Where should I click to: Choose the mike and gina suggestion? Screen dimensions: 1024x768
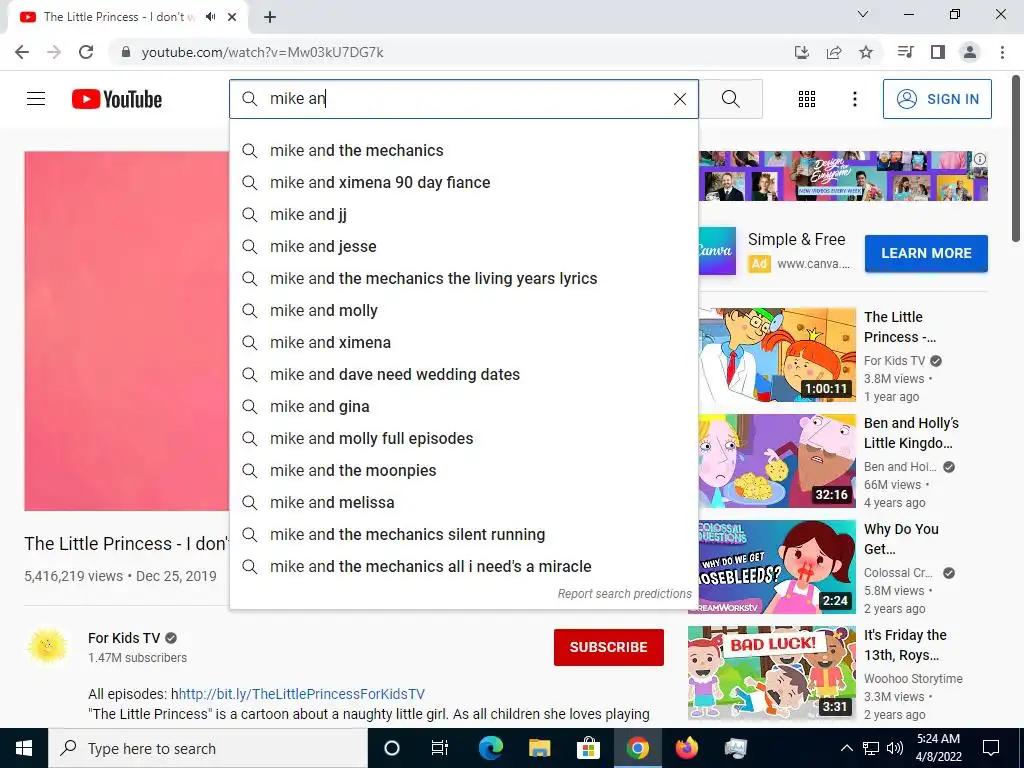pos(464,406)
